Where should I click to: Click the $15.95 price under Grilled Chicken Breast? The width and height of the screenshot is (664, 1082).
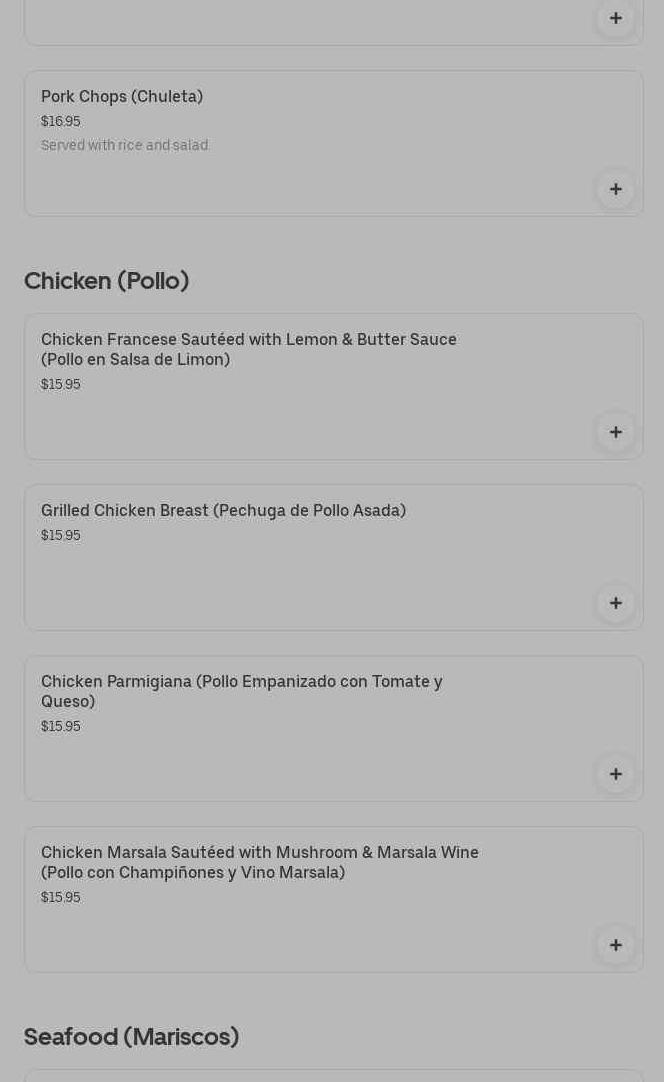[x=61, y=536]
